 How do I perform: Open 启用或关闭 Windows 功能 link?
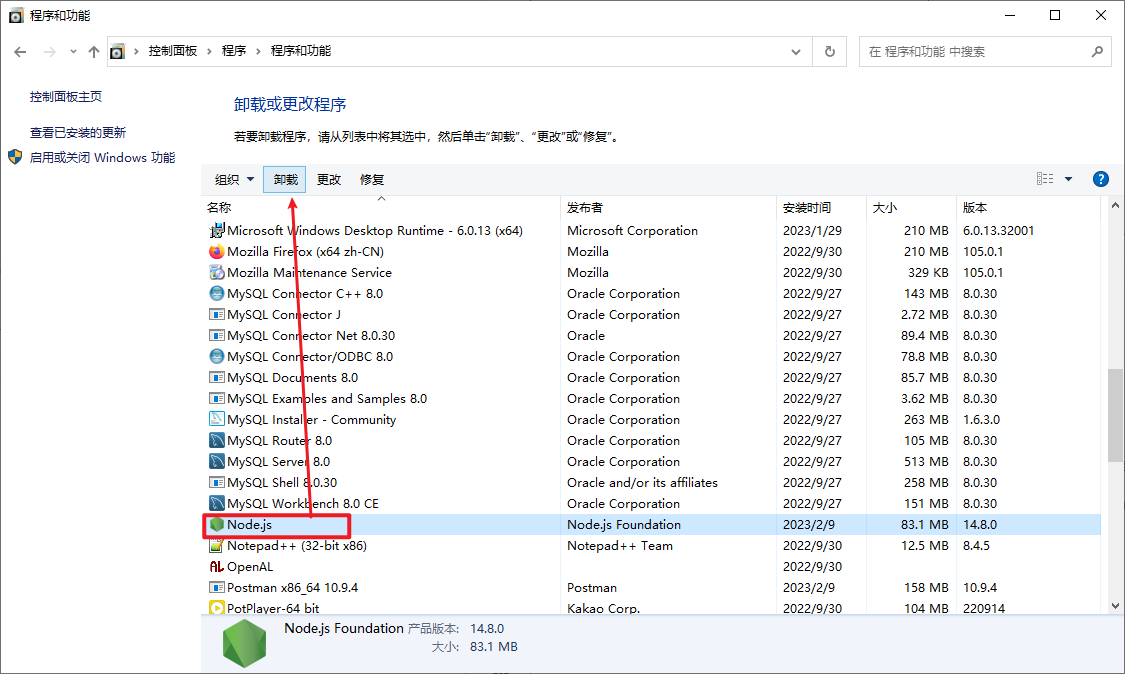tap(103, 157)
